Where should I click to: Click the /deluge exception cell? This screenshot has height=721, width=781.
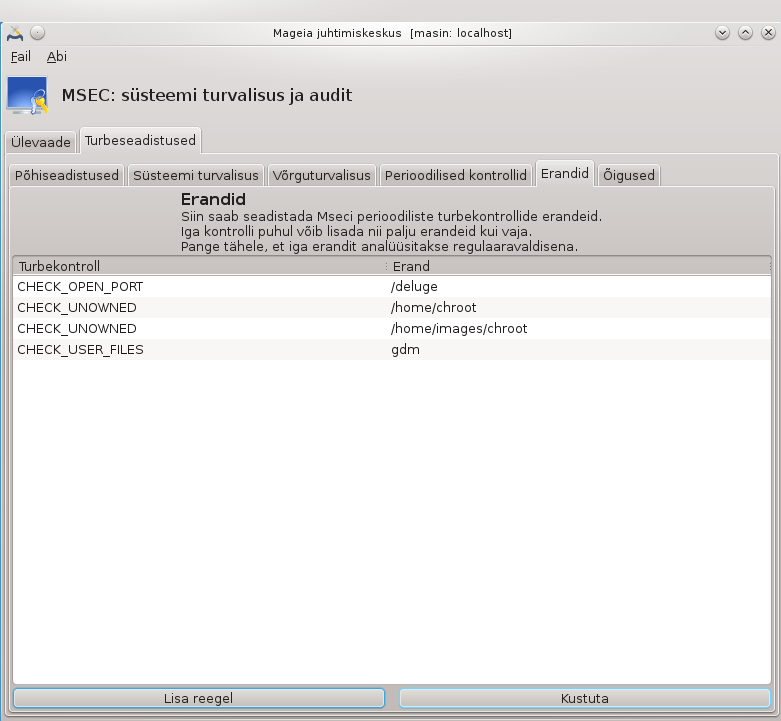(414, 287)
